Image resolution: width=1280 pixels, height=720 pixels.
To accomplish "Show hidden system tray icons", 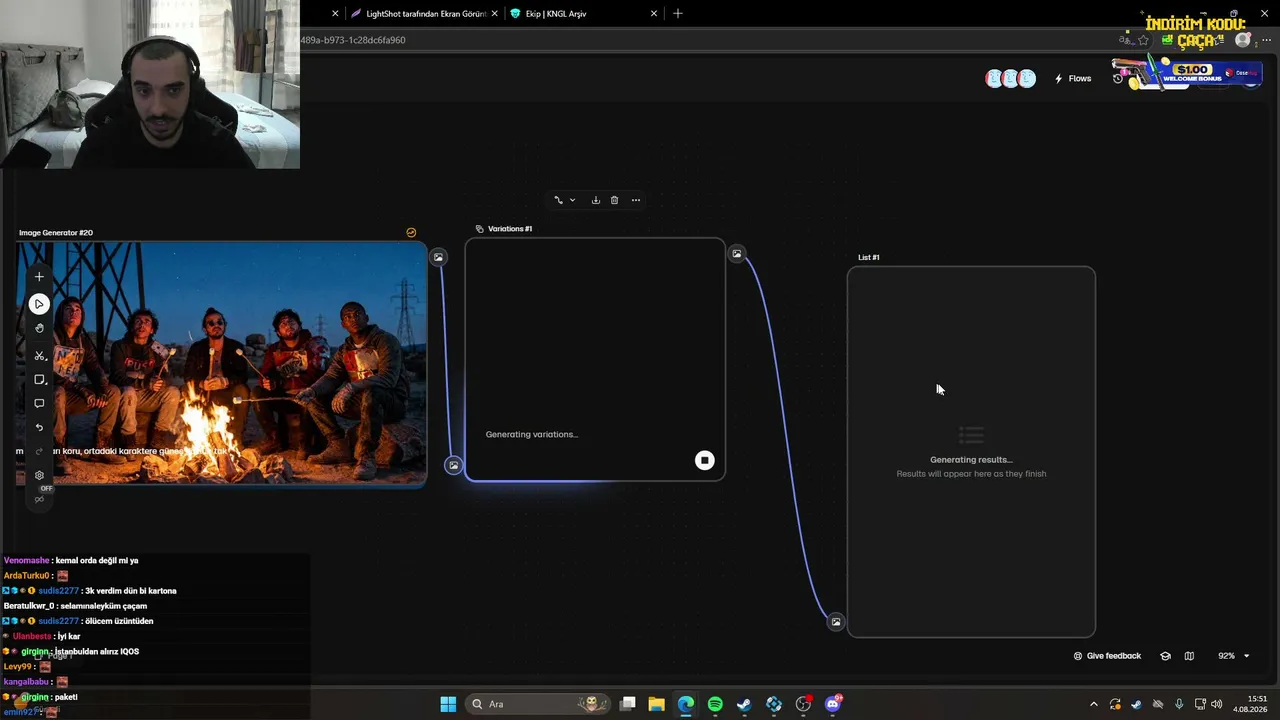I will (x=1093, y=704).
